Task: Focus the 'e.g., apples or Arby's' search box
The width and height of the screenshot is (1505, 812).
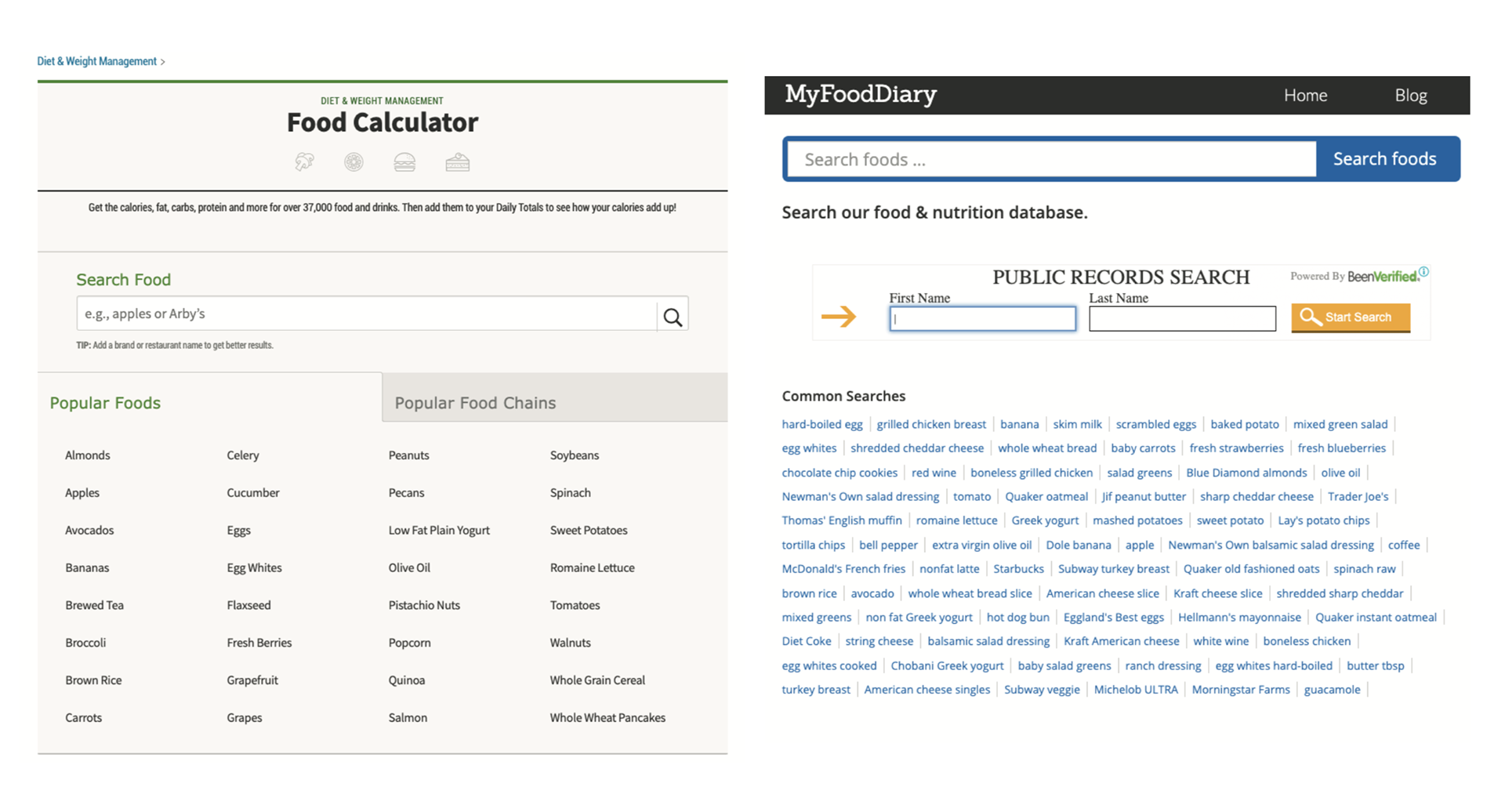Action: pyautogui.click(x=367, y=314)
